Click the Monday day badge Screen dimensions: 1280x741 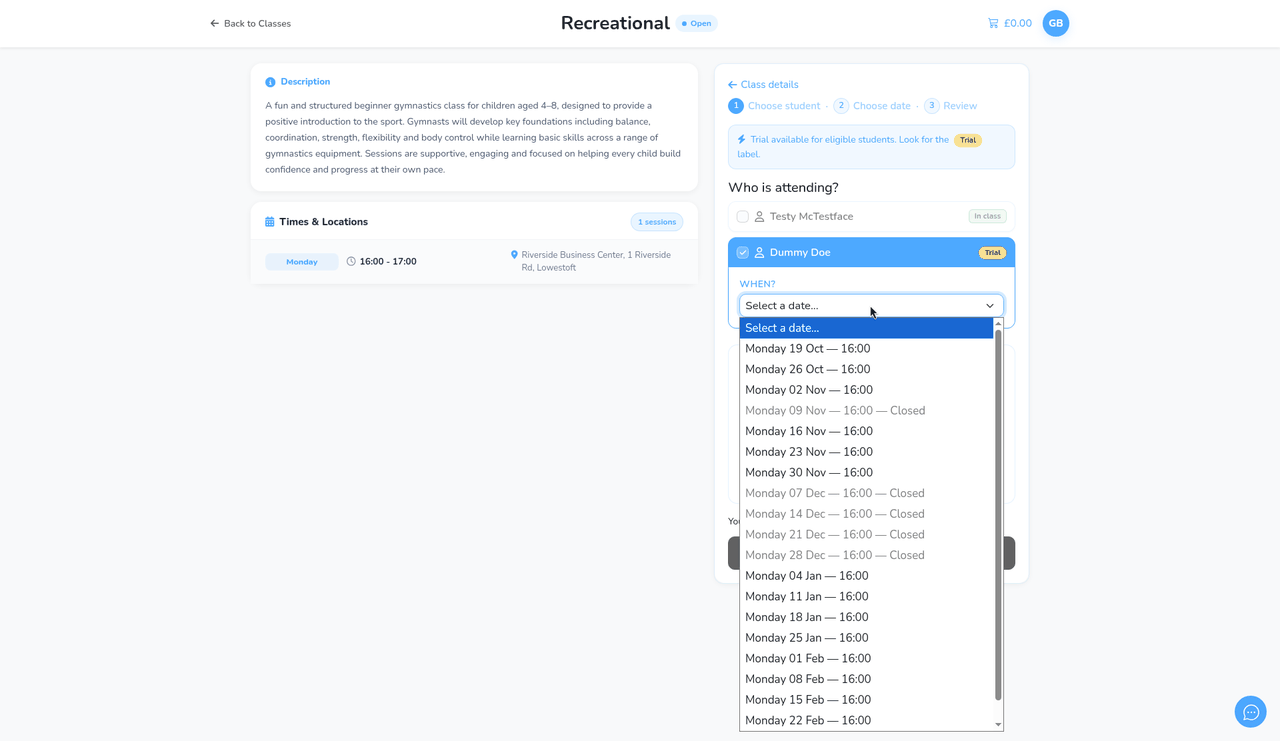(302, 262)
